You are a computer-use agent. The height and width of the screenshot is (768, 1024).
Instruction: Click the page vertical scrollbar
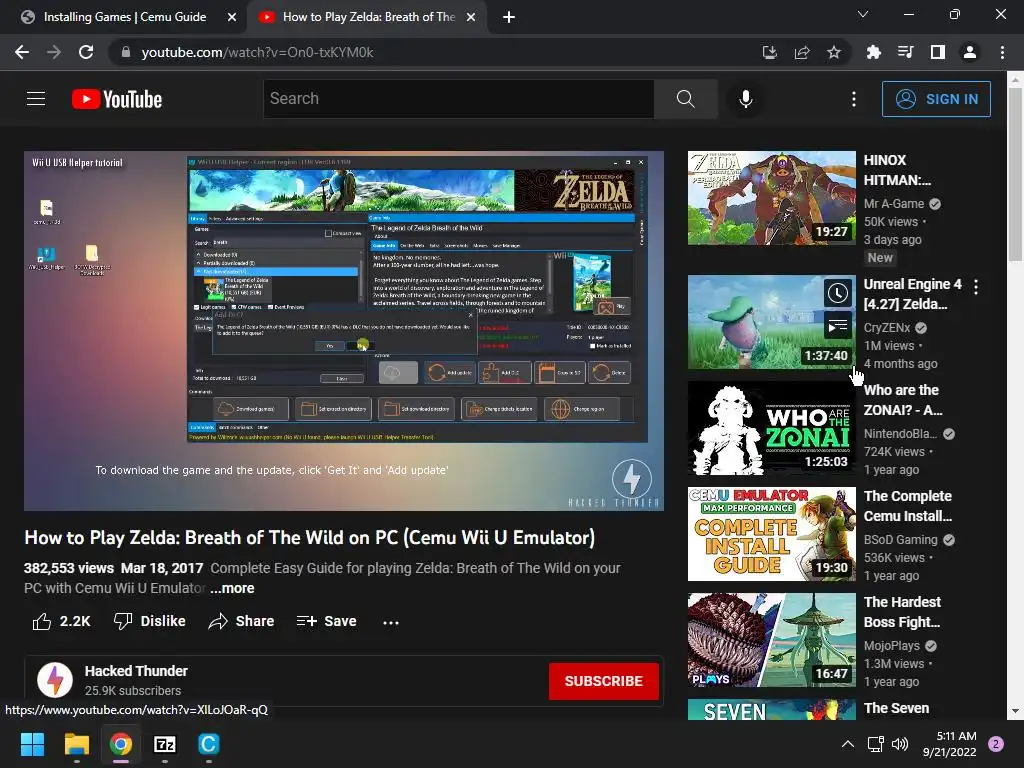[1015, 175]
